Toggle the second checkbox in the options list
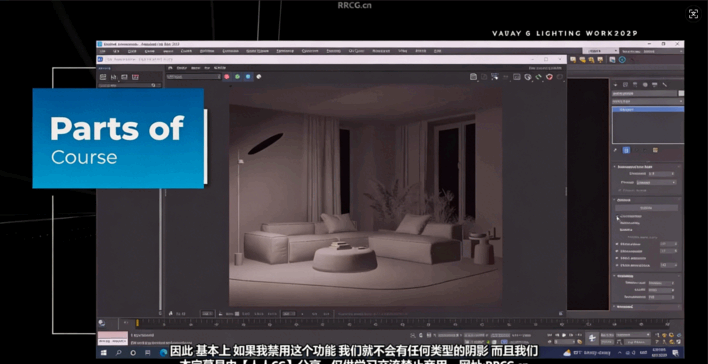Screen dimensions: 708x364 click(x=617, y=251)
